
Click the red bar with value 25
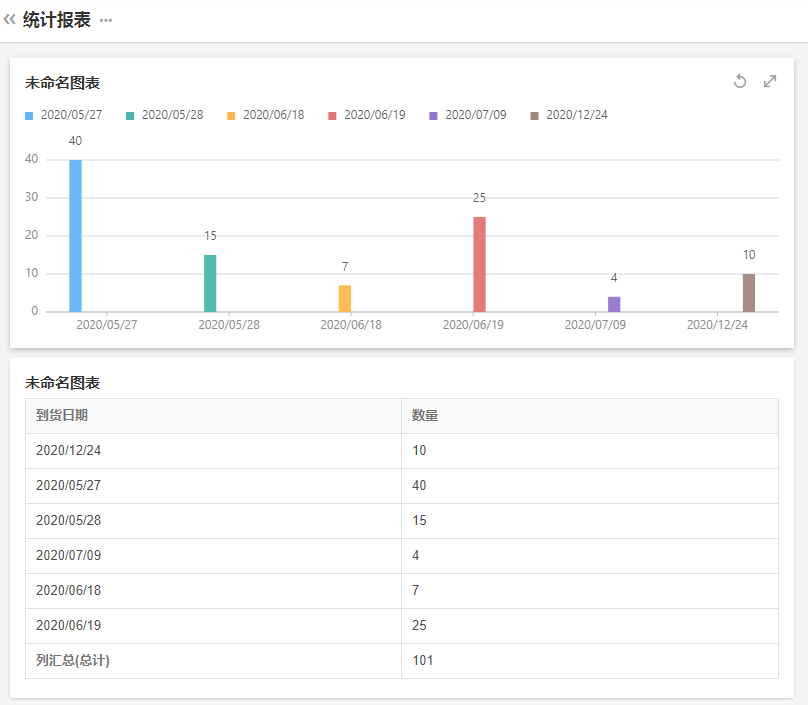[479, 264]
